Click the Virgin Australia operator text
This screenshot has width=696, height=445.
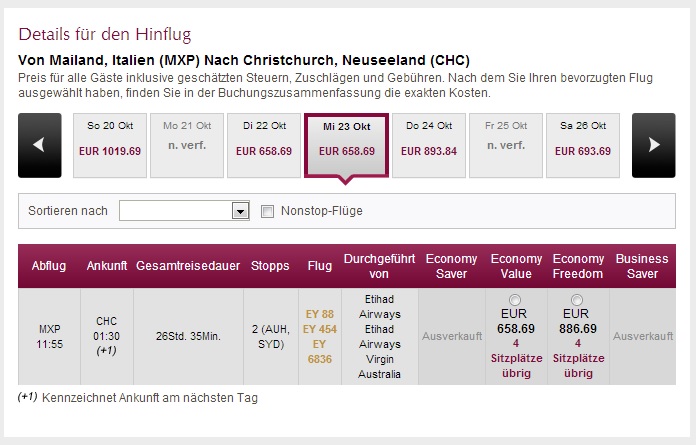tap(379, 366)
